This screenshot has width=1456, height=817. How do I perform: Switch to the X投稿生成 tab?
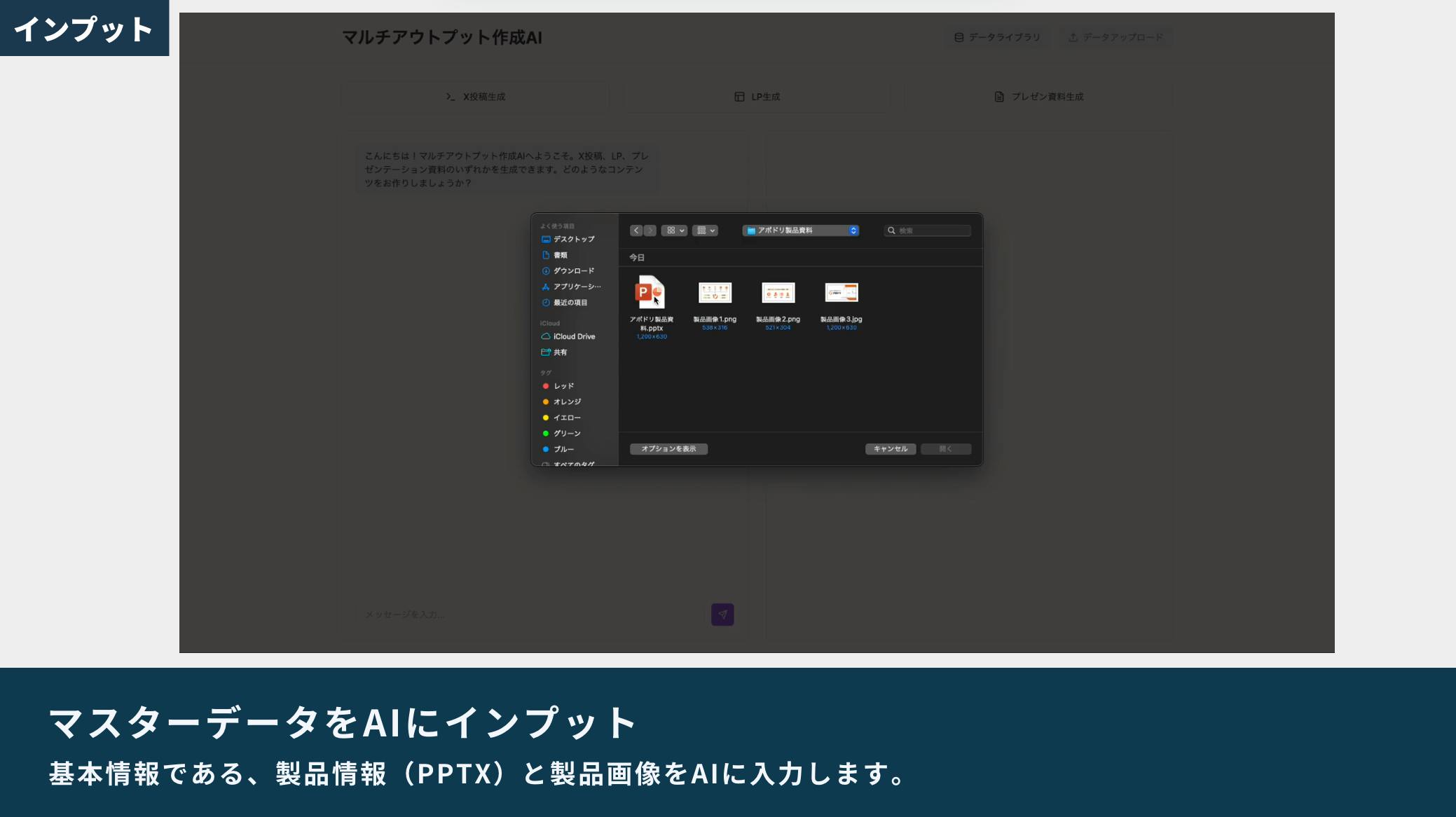(x=476, y=97)
